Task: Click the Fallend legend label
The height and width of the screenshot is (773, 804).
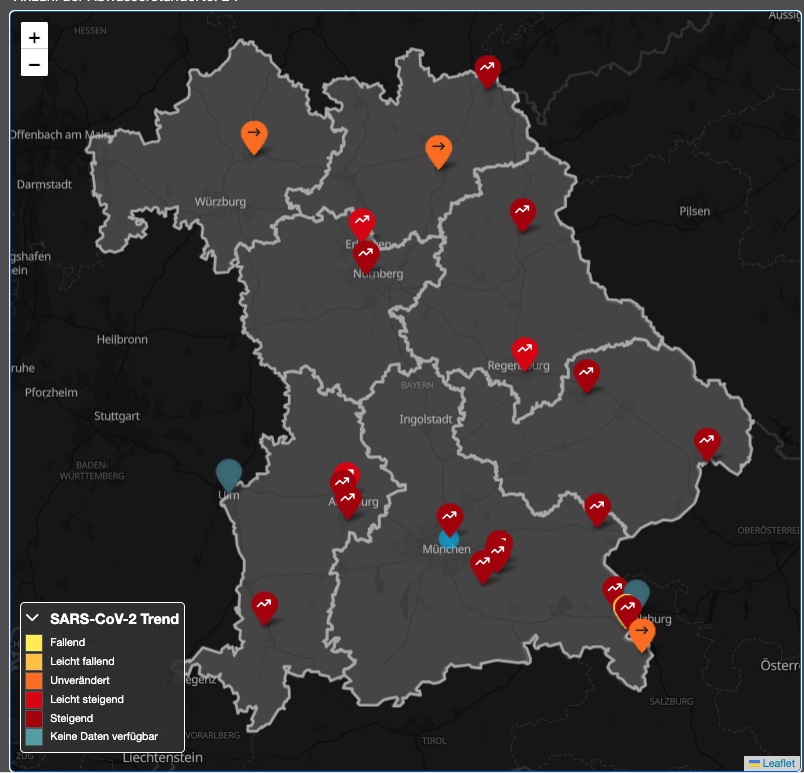Action: 68,642
